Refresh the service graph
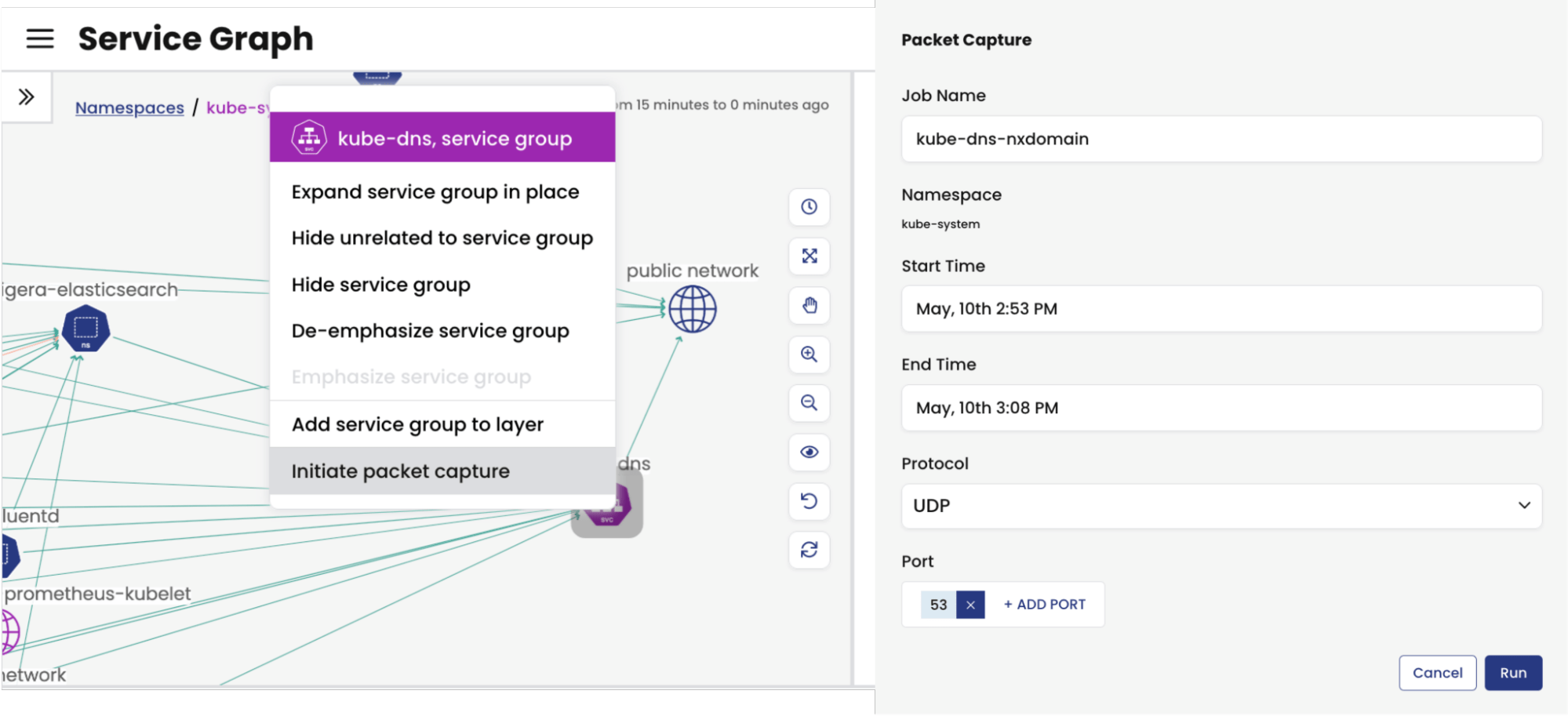 [x=809, y=550]
